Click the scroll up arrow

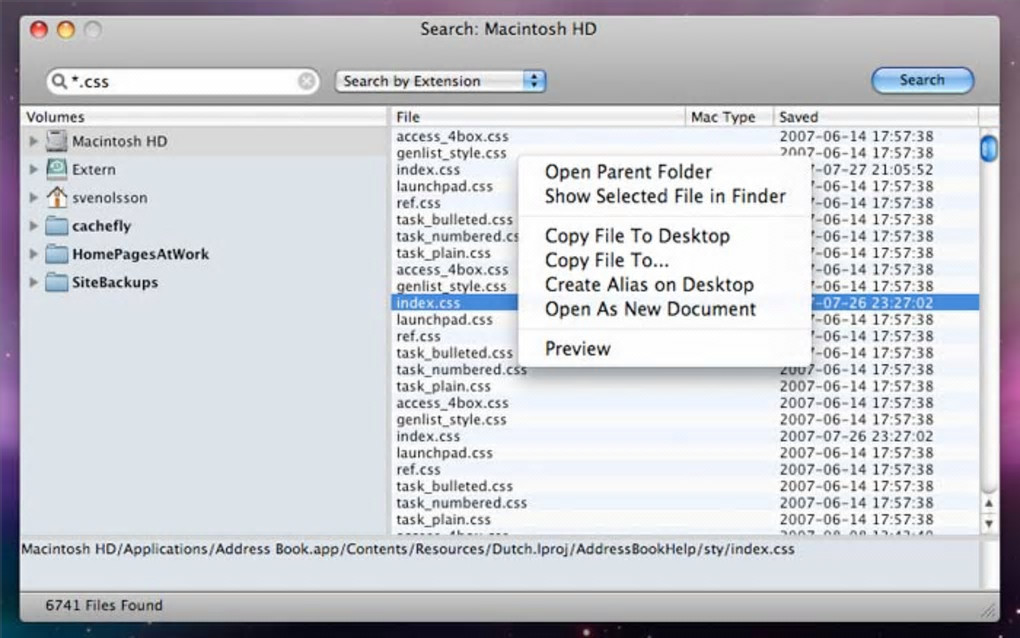tap(989, 503)
